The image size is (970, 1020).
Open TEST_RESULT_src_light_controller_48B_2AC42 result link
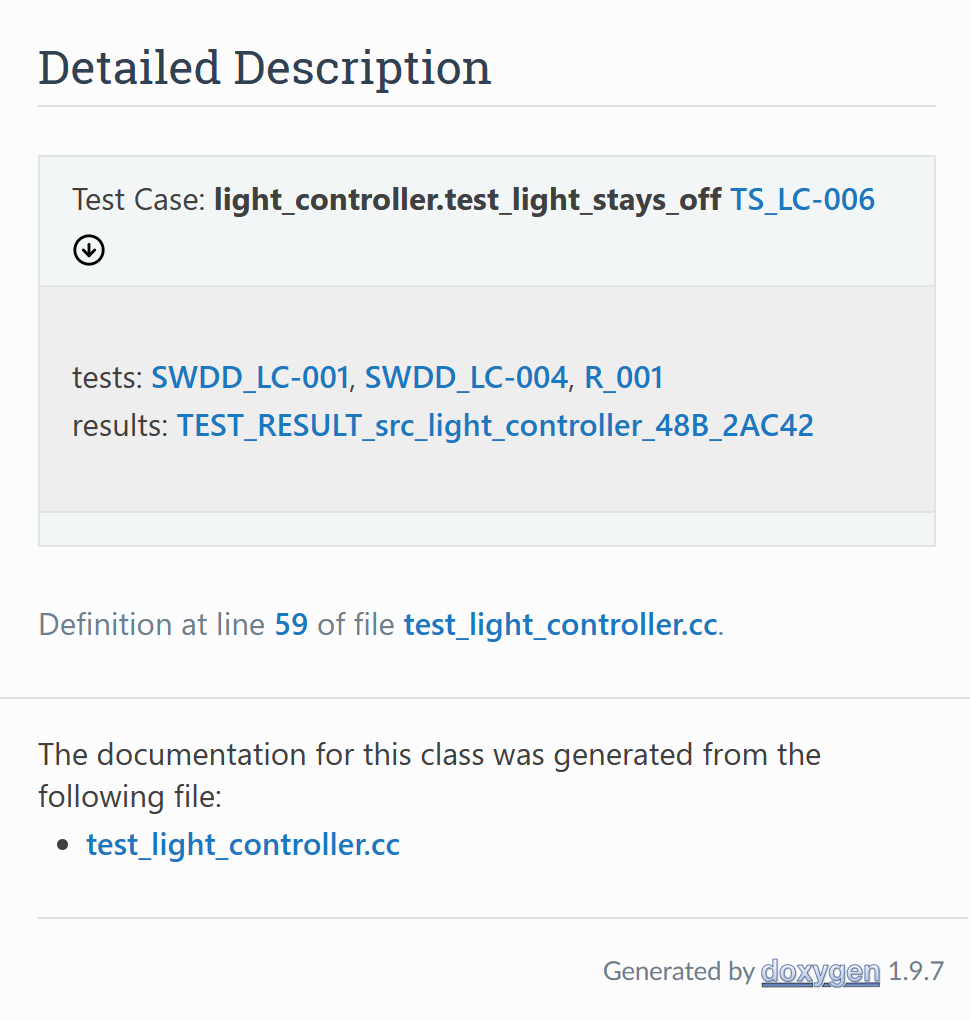(495, 426)
